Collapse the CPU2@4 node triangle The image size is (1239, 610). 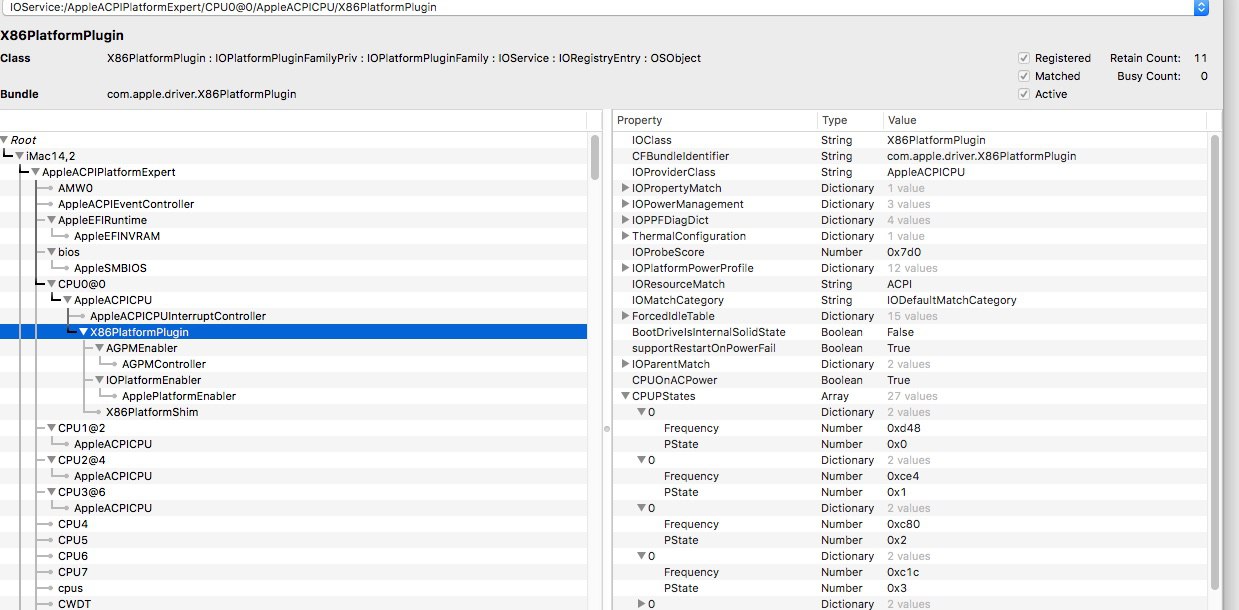pos(52,460)
